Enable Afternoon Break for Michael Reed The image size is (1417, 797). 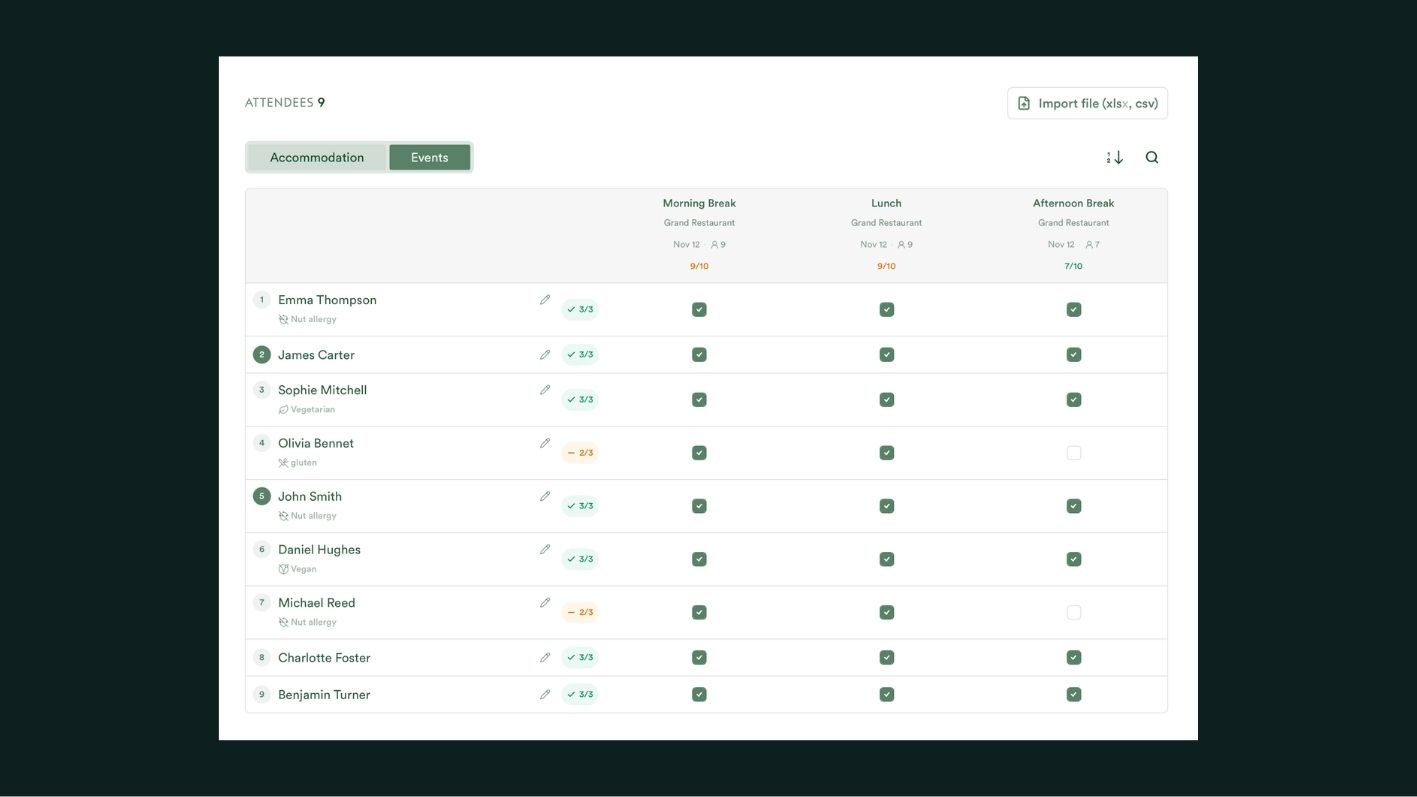tap(1074, 612)
